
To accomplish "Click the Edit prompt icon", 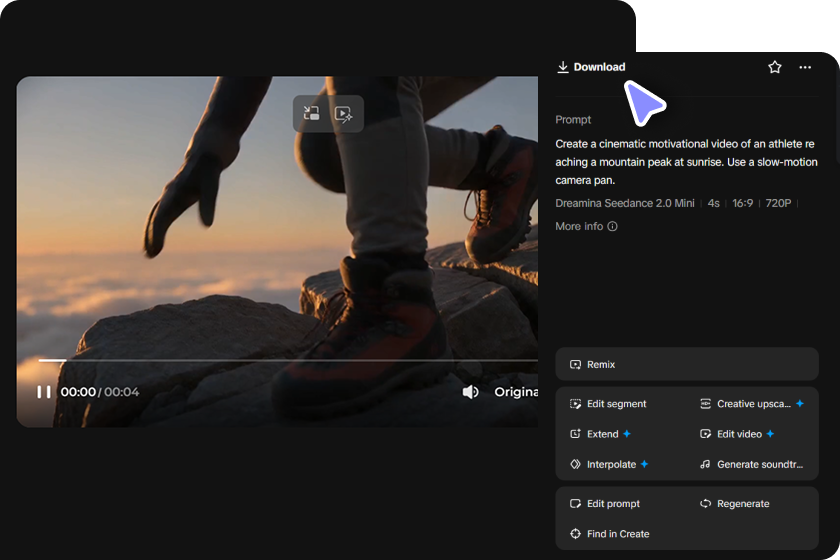I will click(575, 504).
